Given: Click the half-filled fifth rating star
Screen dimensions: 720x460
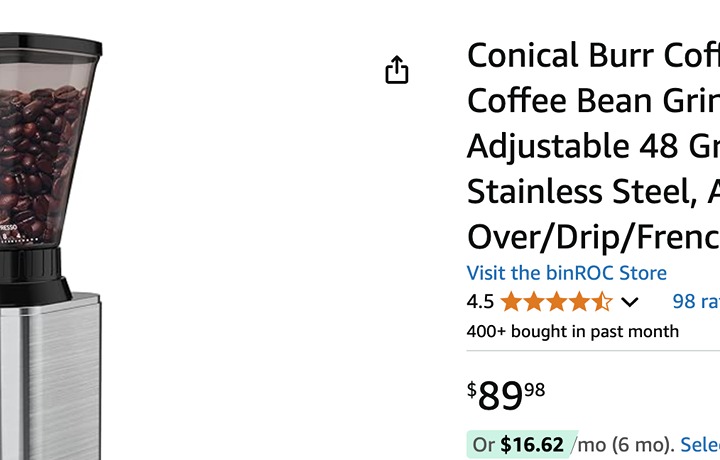Looking at the screenshot, I should (x=601, y=302).
